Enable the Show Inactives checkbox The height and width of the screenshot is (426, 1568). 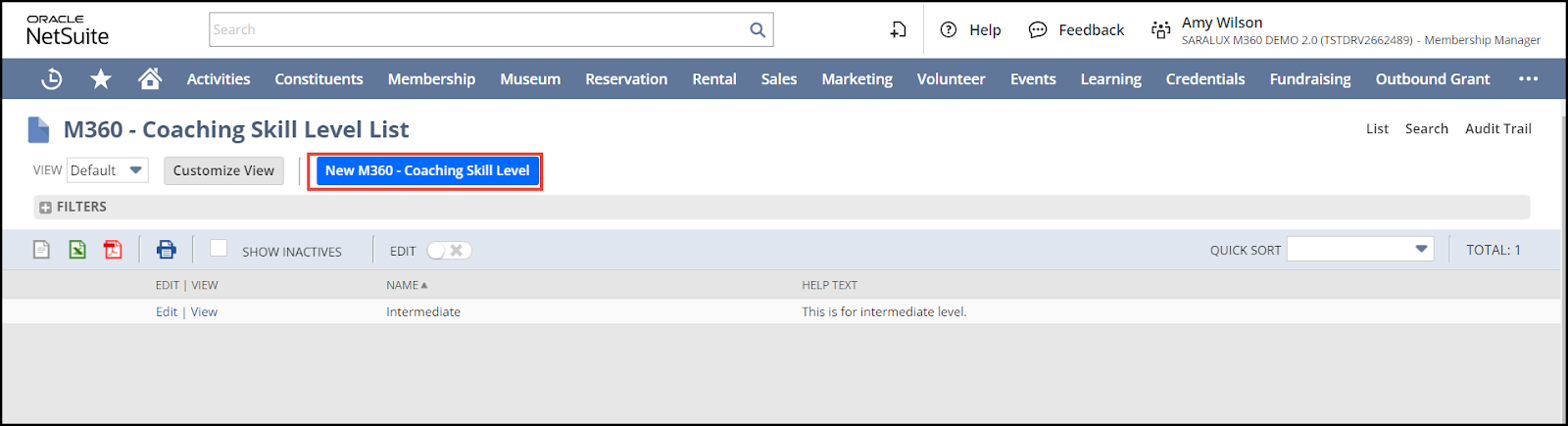point(219,249)
